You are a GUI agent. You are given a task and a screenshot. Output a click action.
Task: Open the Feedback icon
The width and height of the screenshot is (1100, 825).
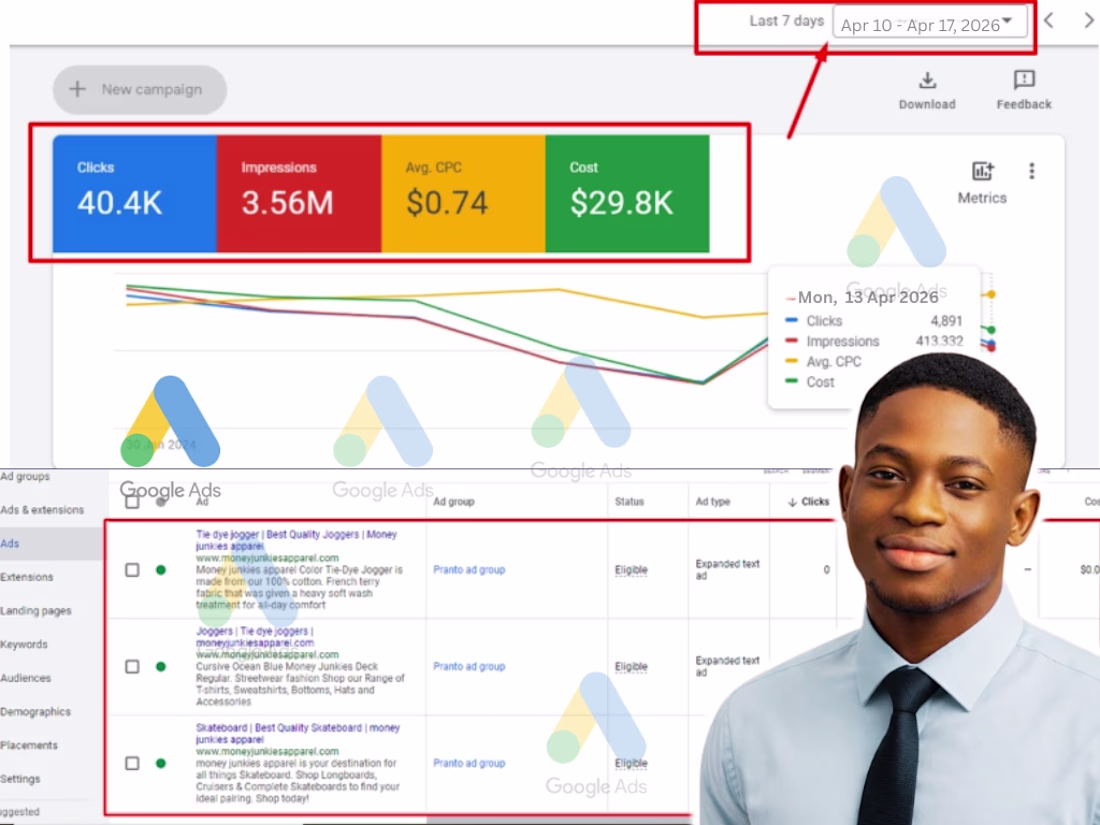click(1024, 79)
